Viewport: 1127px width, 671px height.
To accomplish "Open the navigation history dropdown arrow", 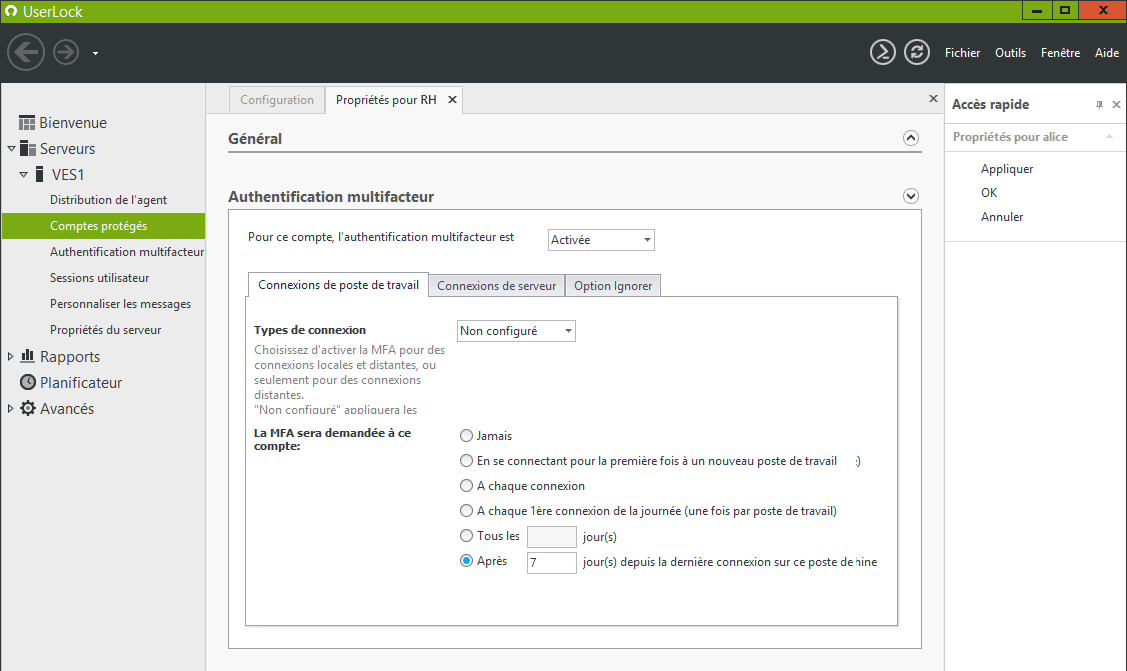I will click(95, 53).
